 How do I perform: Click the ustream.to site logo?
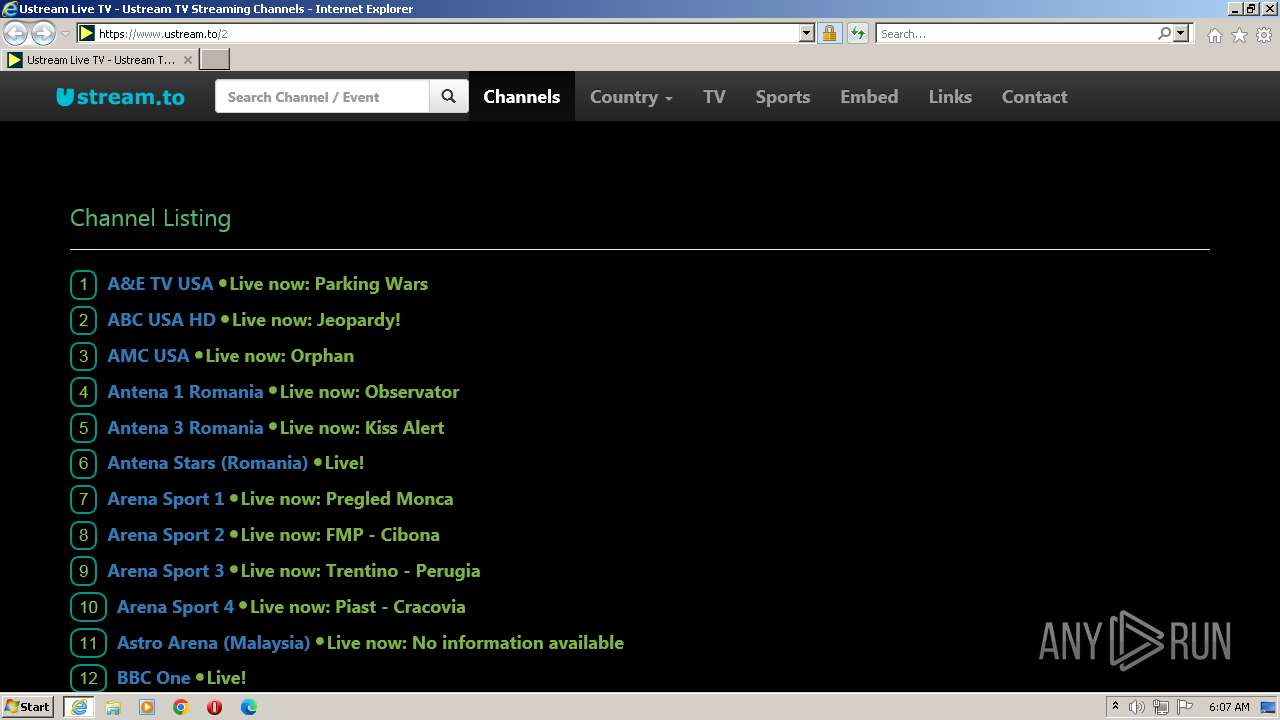click(120, 97)
